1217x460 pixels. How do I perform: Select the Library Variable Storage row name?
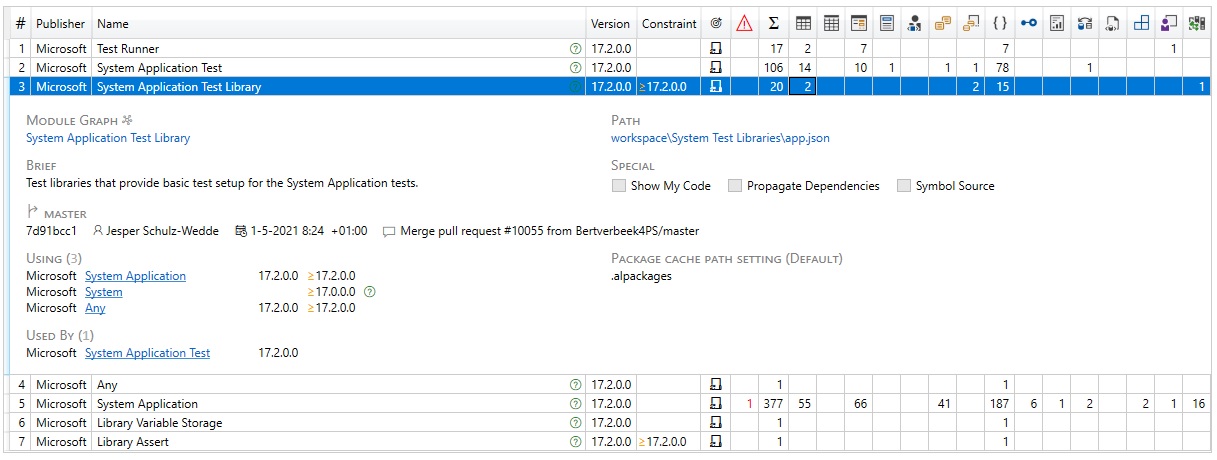click(159, 423)
